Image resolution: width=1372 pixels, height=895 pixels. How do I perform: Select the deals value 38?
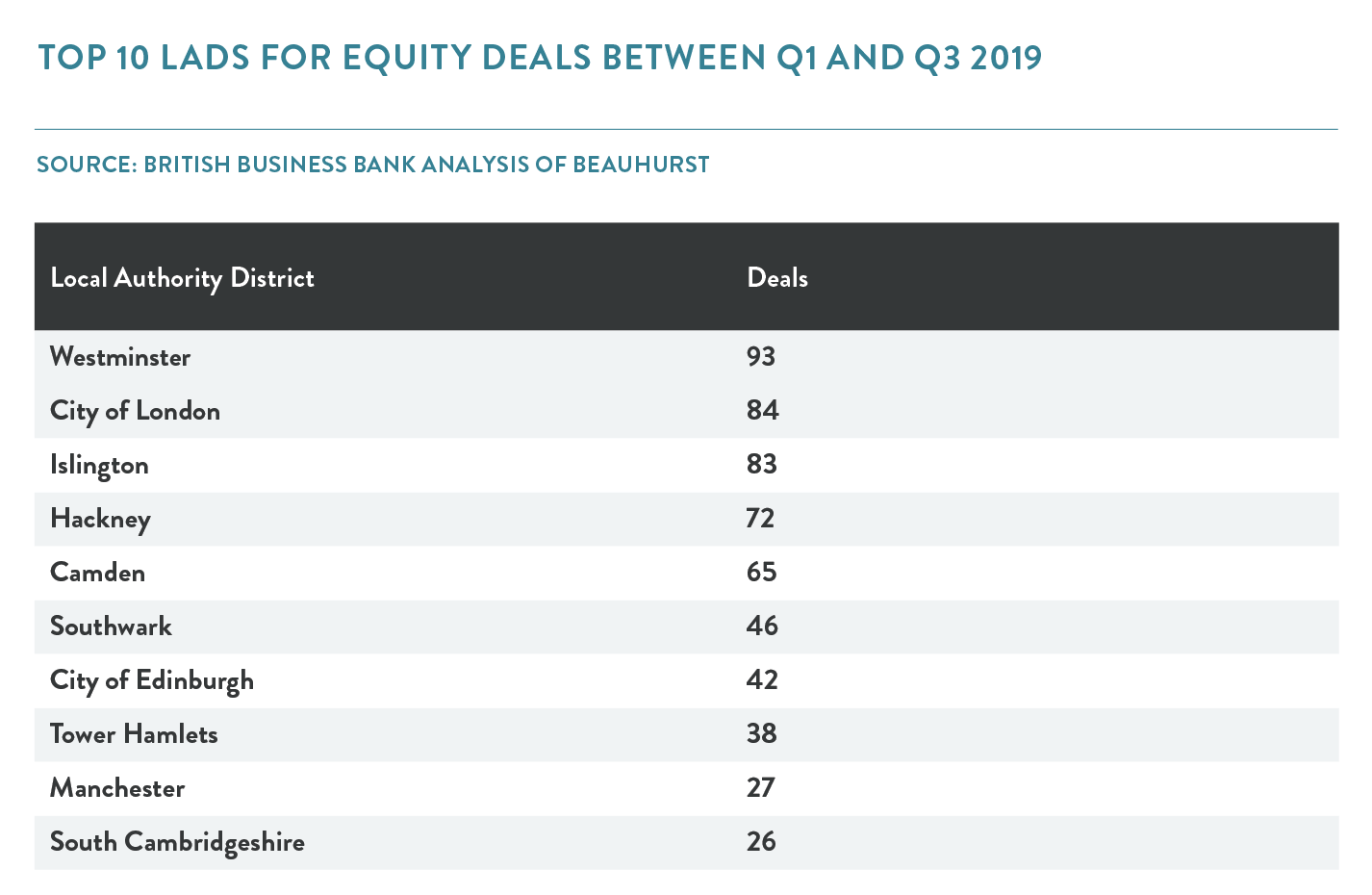click(x=761, y=734)
